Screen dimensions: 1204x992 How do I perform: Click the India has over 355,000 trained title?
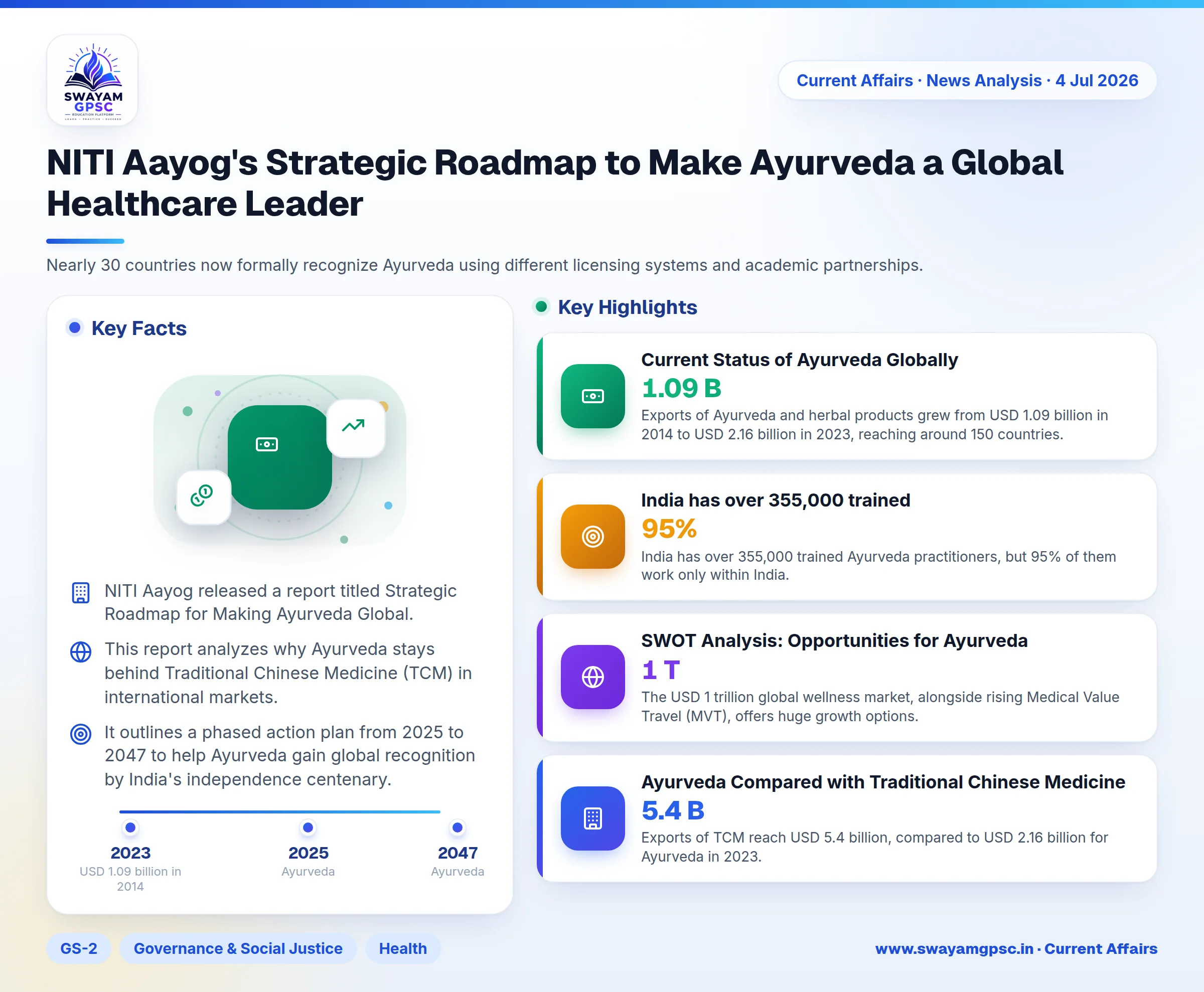pos(775,500)
